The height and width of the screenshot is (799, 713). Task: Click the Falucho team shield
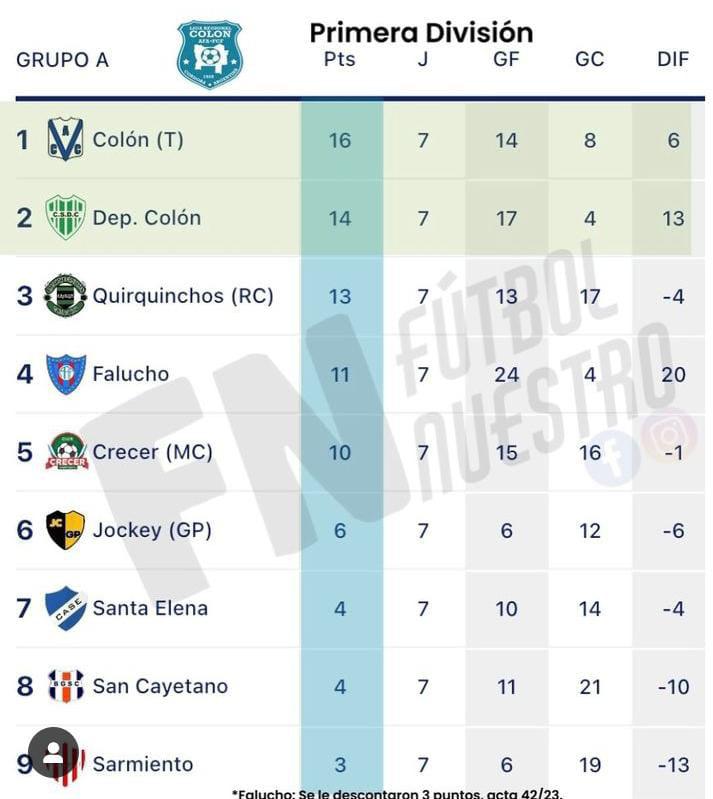click(x=65, y=374)
